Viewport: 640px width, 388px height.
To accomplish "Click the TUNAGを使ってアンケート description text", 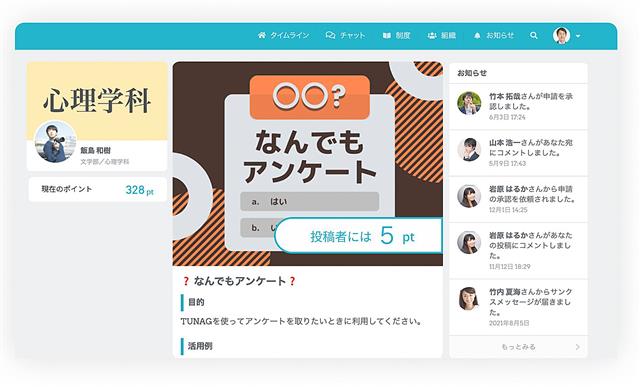I will click(301, 321).
